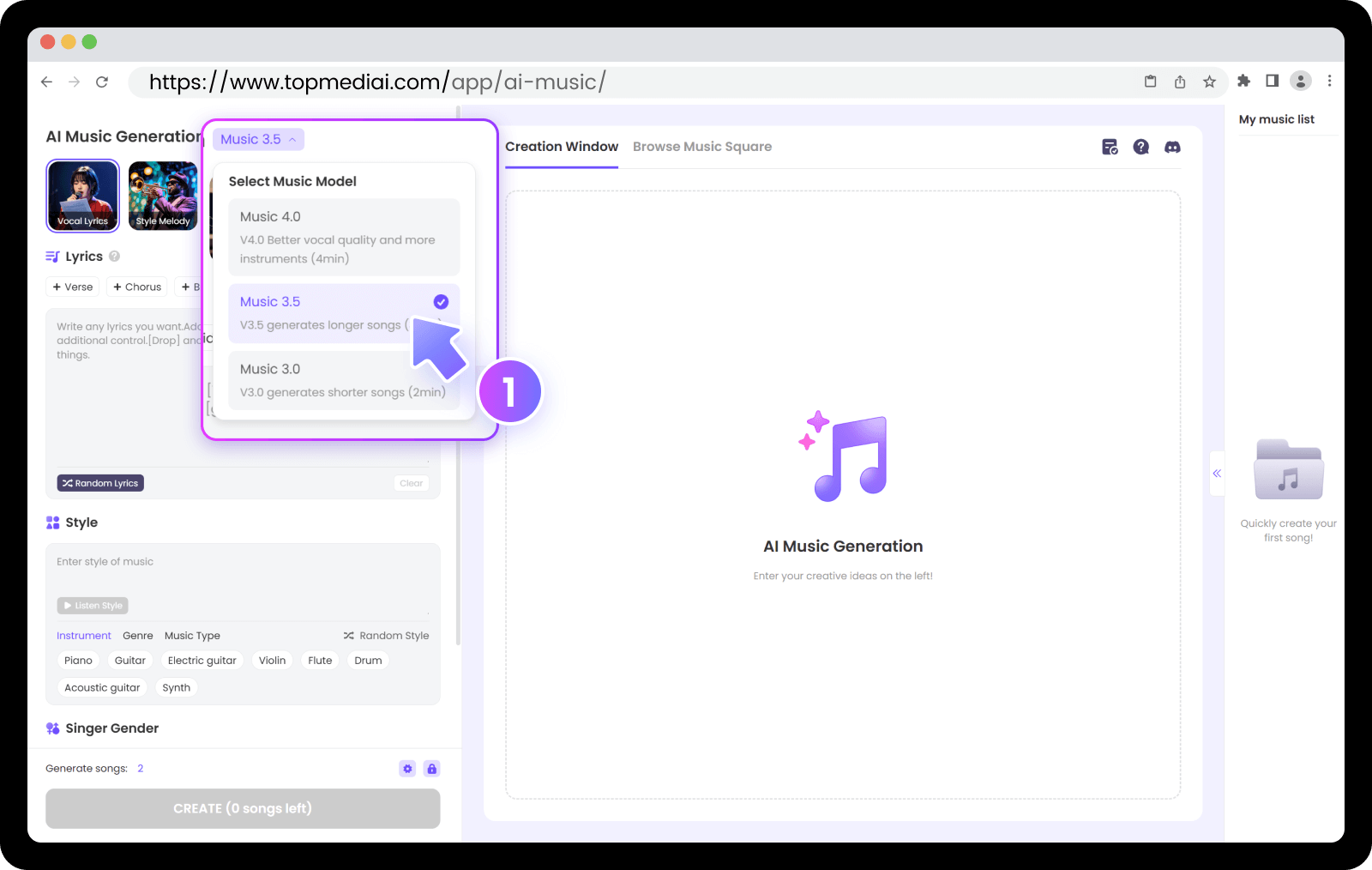Screen dimensions: 1372x870
Task: Click the music folder icon
Action: [x=1288, y=469]
